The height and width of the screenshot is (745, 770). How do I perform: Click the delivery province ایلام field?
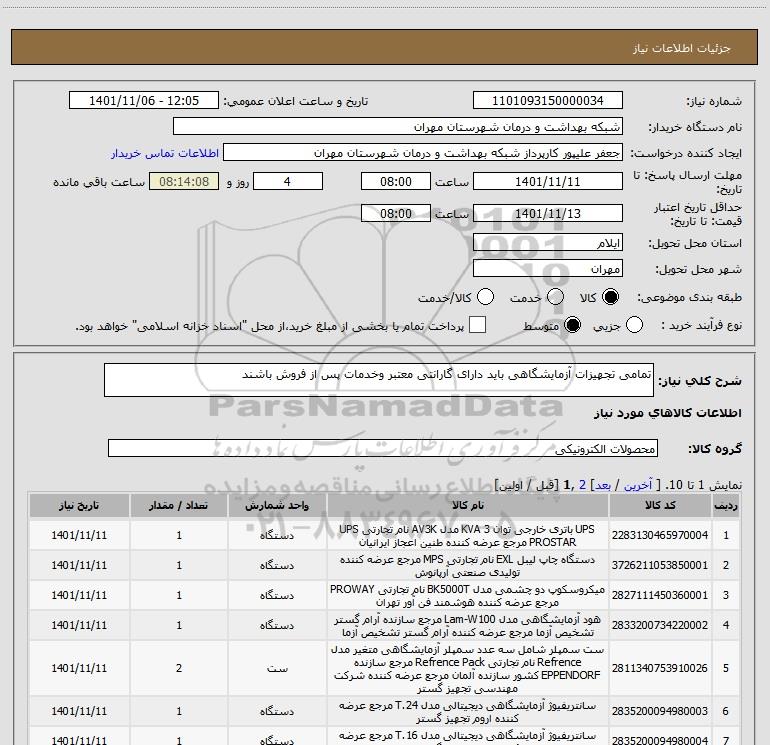[x=548, y=243]
